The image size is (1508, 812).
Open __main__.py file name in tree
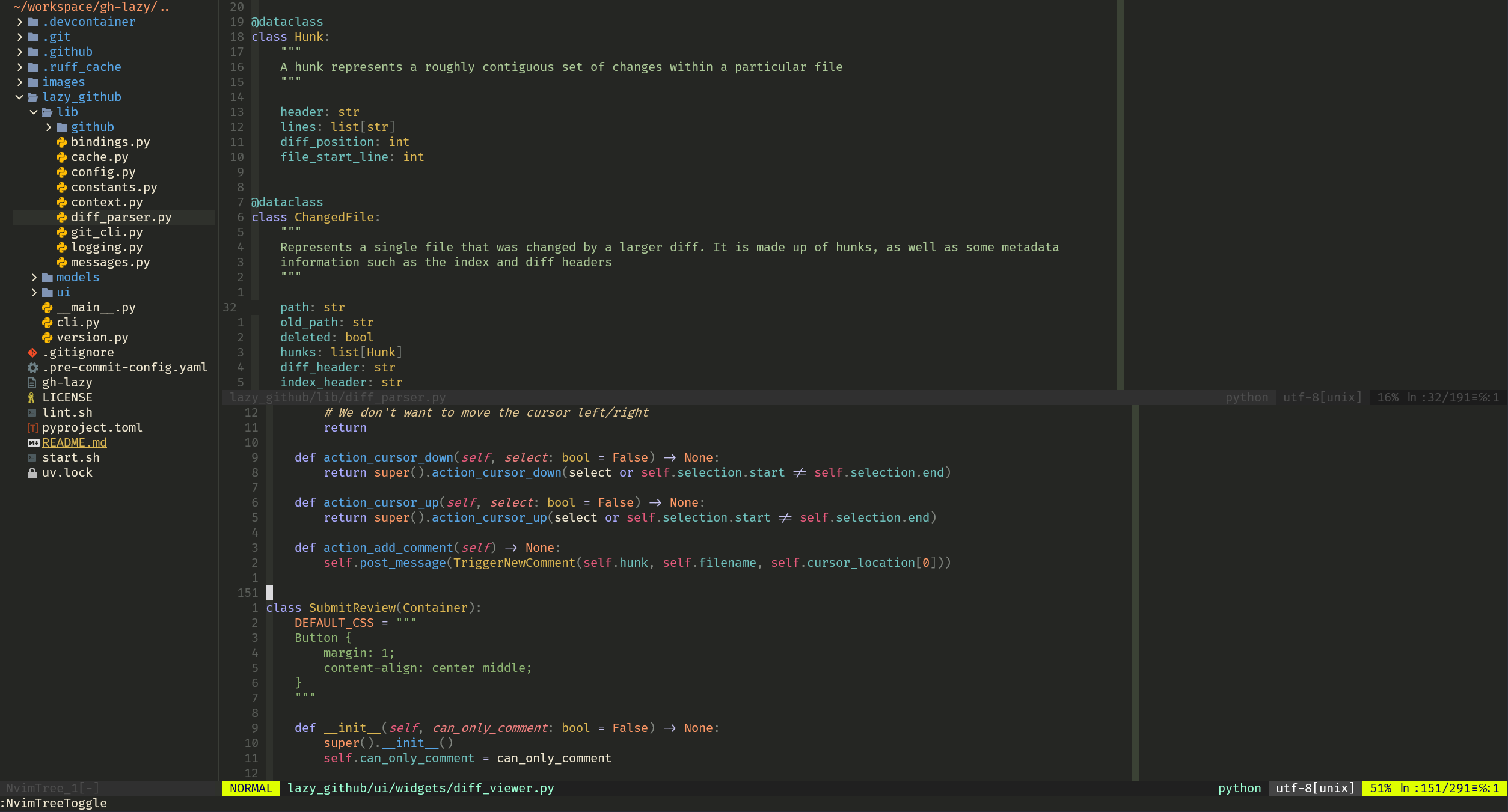tap(96, 308)
